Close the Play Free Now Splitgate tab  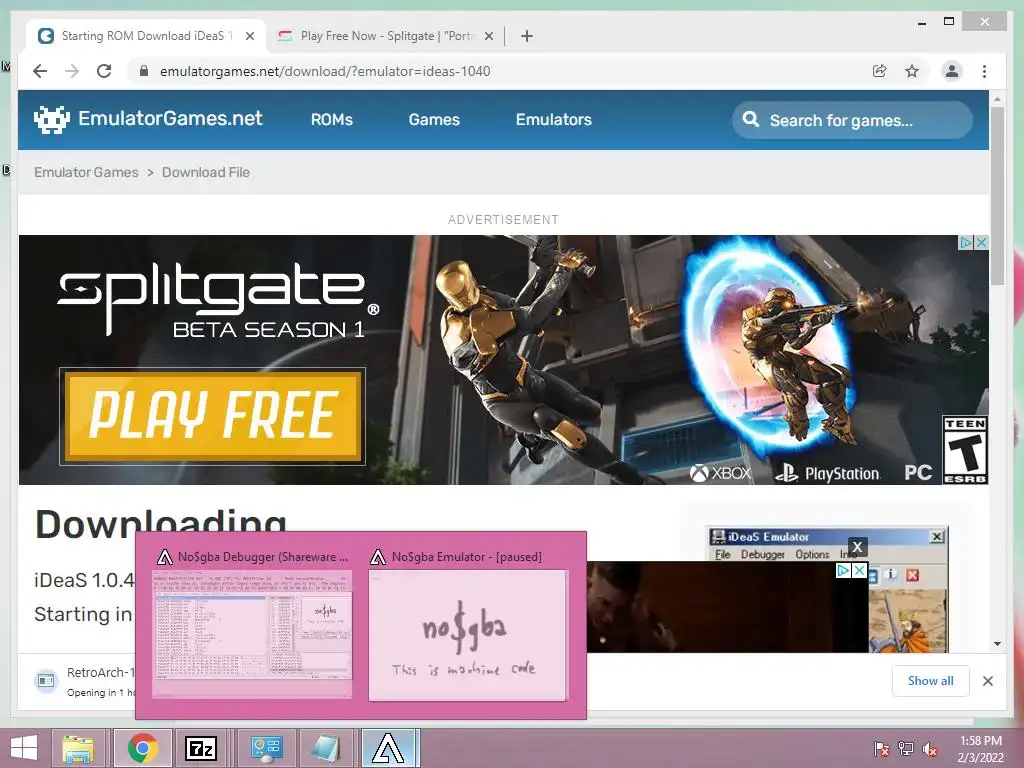click(x=488, y=36)
